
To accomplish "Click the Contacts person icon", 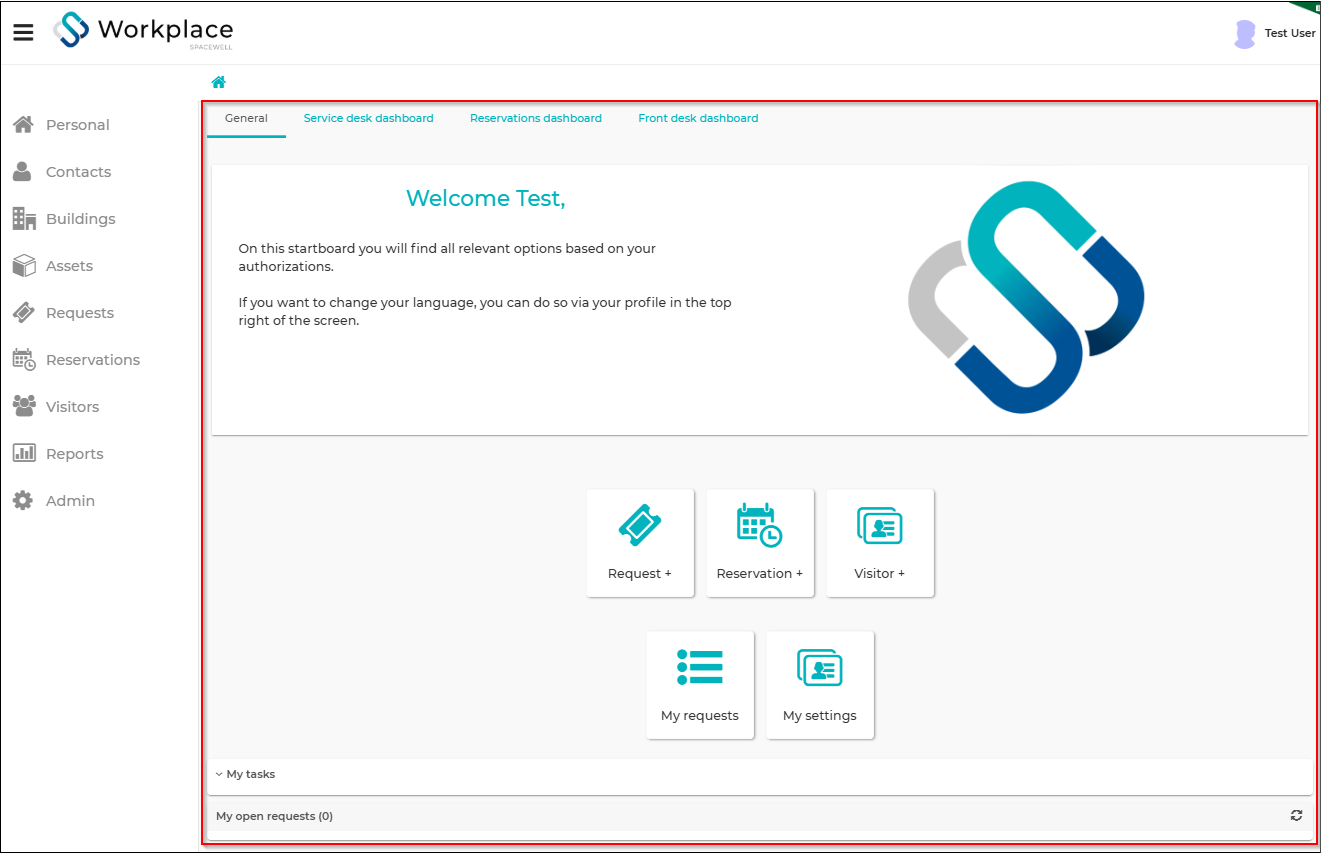I will click(22, 172).
